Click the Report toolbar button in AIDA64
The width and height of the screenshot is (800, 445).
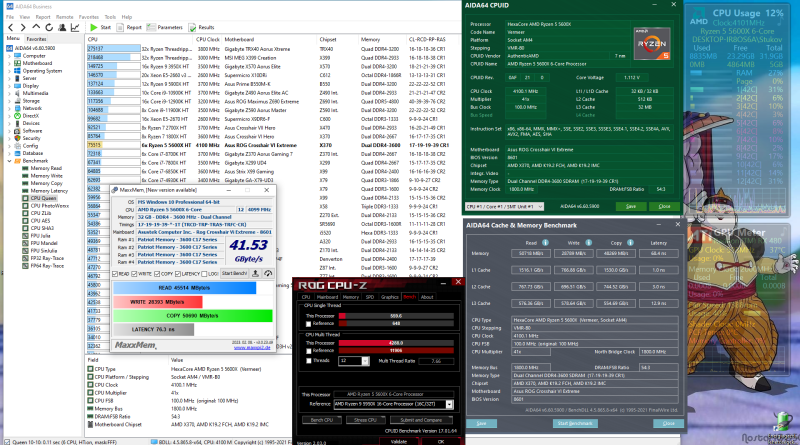tap(129, 28)
